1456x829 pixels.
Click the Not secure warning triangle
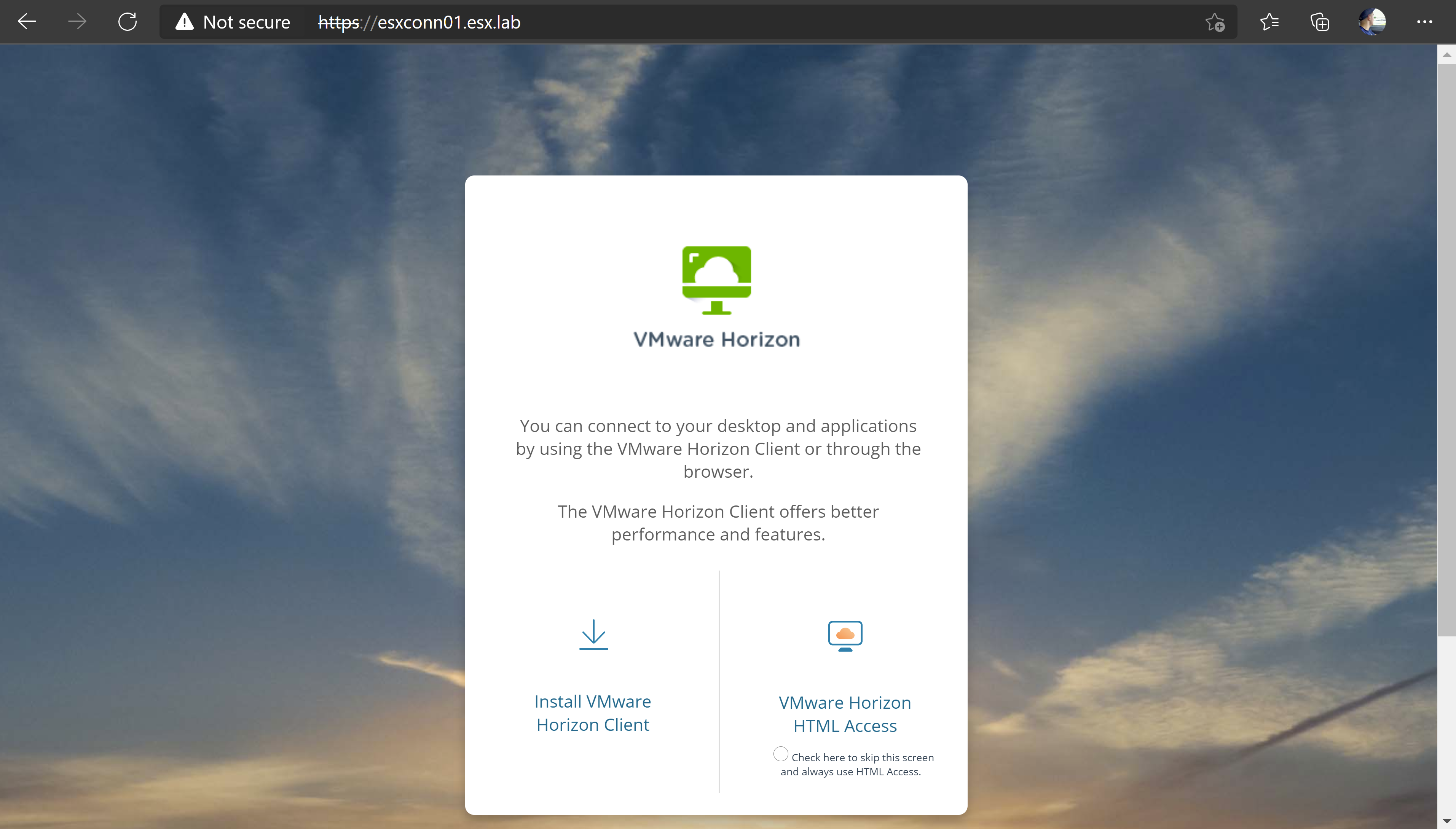click(185, 22)
